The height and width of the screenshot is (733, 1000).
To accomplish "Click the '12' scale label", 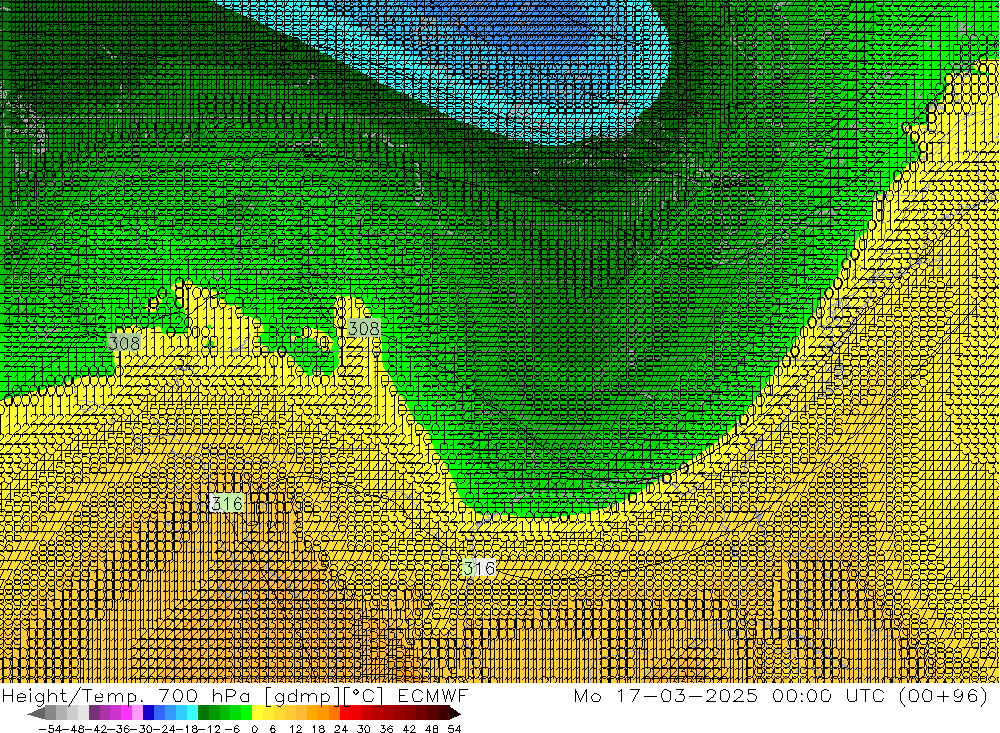I will [295, 729].
